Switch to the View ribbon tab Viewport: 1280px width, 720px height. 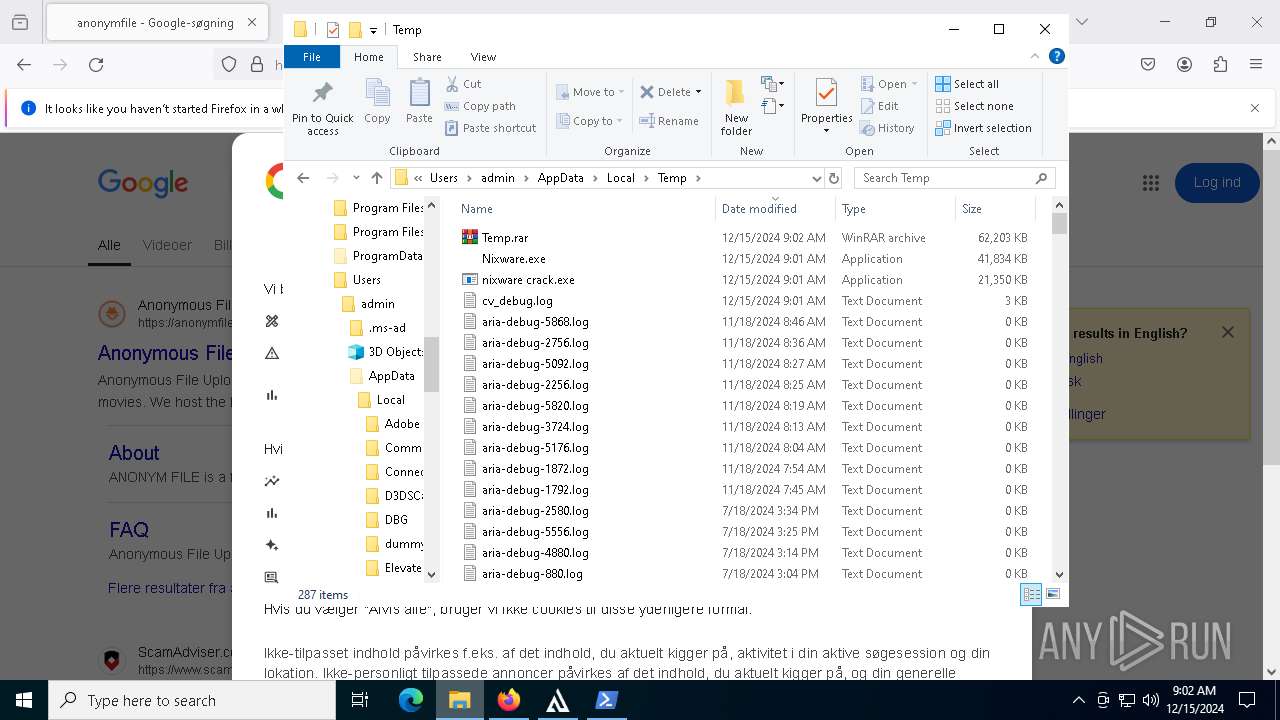[483, 57]
